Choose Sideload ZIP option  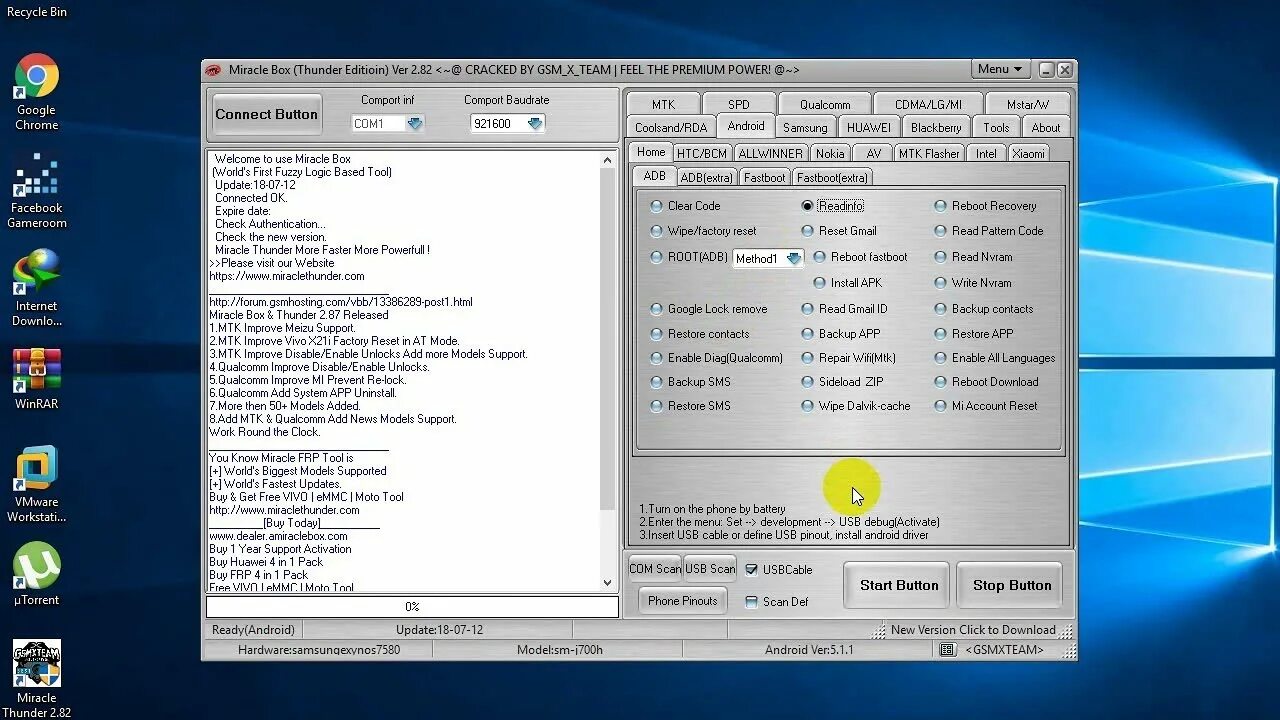tap(843, 382)
